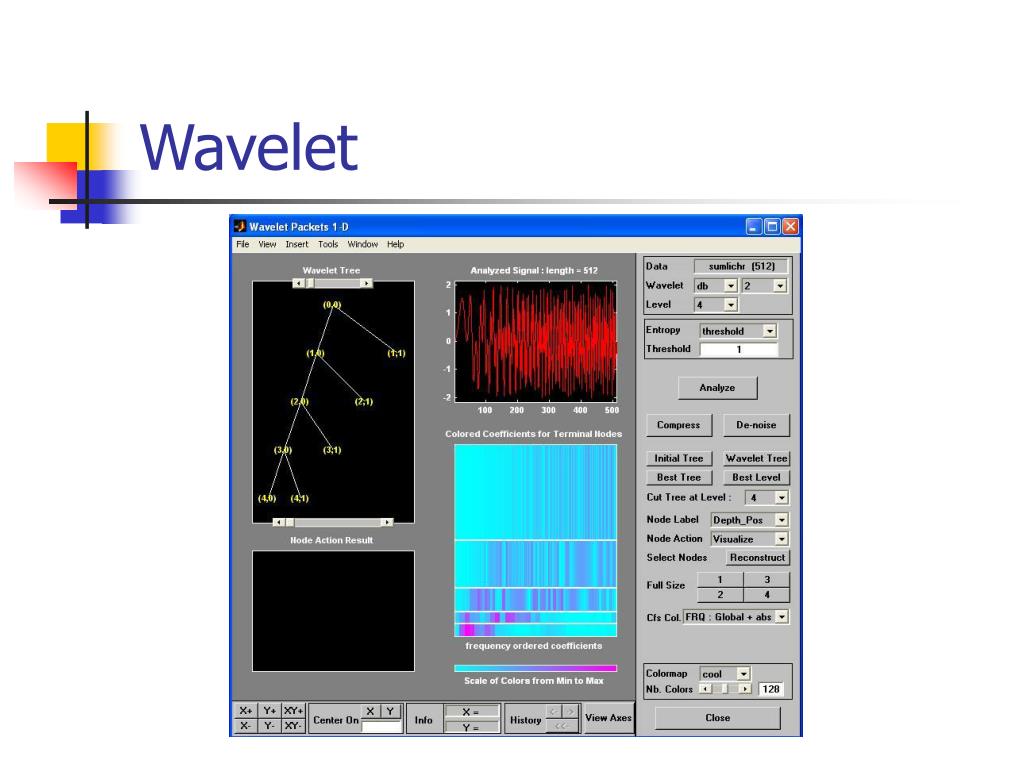The image size is (1024, 768).
Task: Click Full Size button 3
Action: (767, 579)
